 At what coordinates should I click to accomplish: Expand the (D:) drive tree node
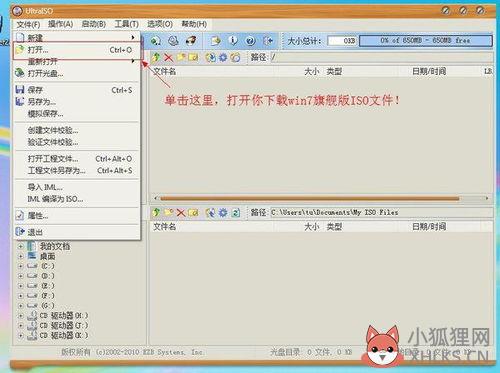coord(21,276)
